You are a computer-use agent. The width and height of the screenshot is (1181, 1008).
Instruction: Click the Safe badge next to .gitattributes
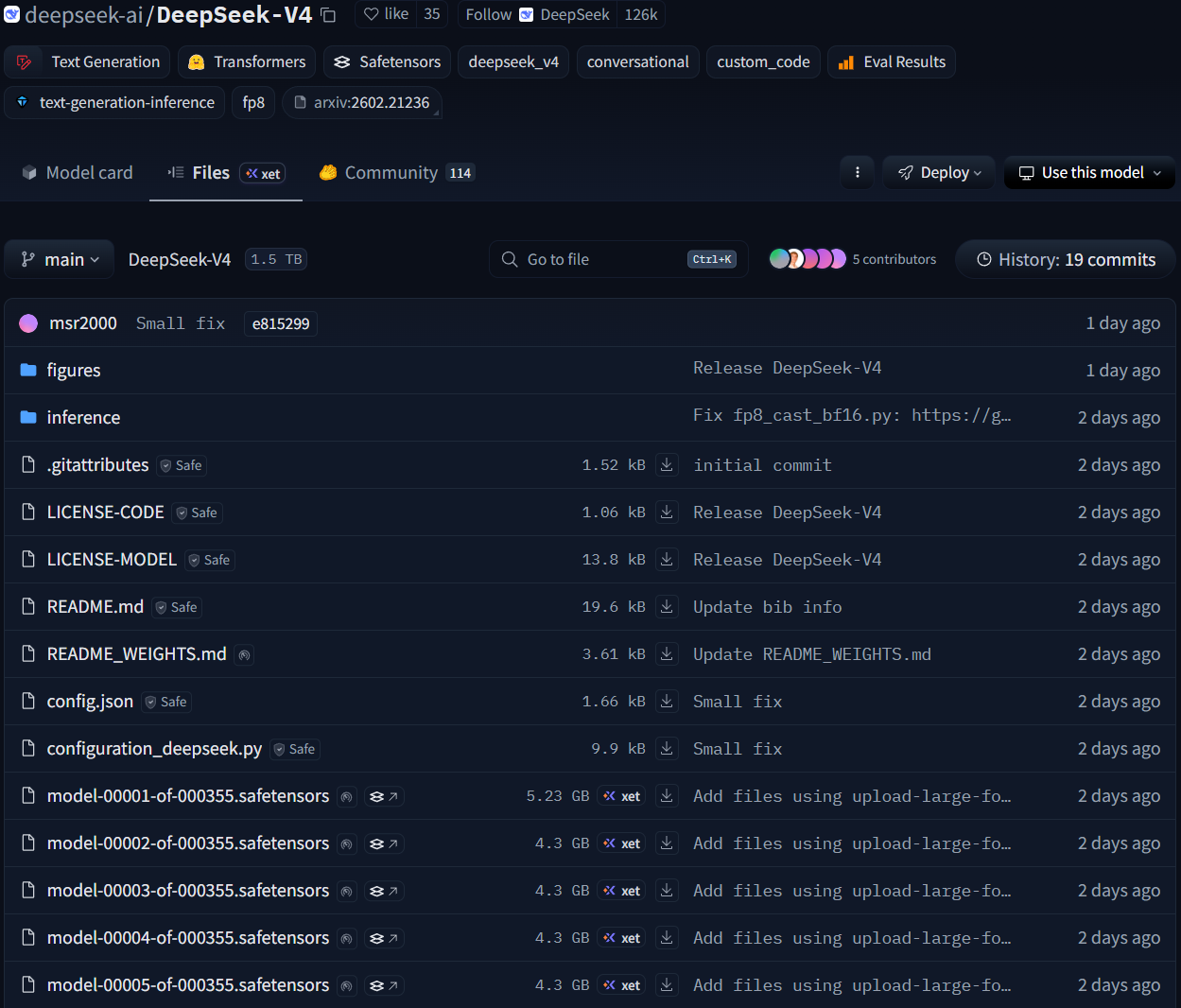(x=182, y=465)
